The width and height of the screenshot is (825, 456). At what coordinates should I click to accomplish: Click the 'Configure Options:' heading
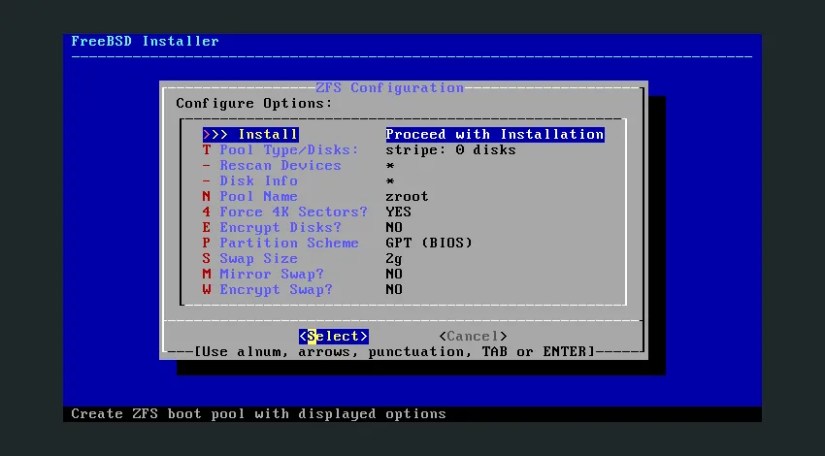pyautogui.click(x=254, y=104)
